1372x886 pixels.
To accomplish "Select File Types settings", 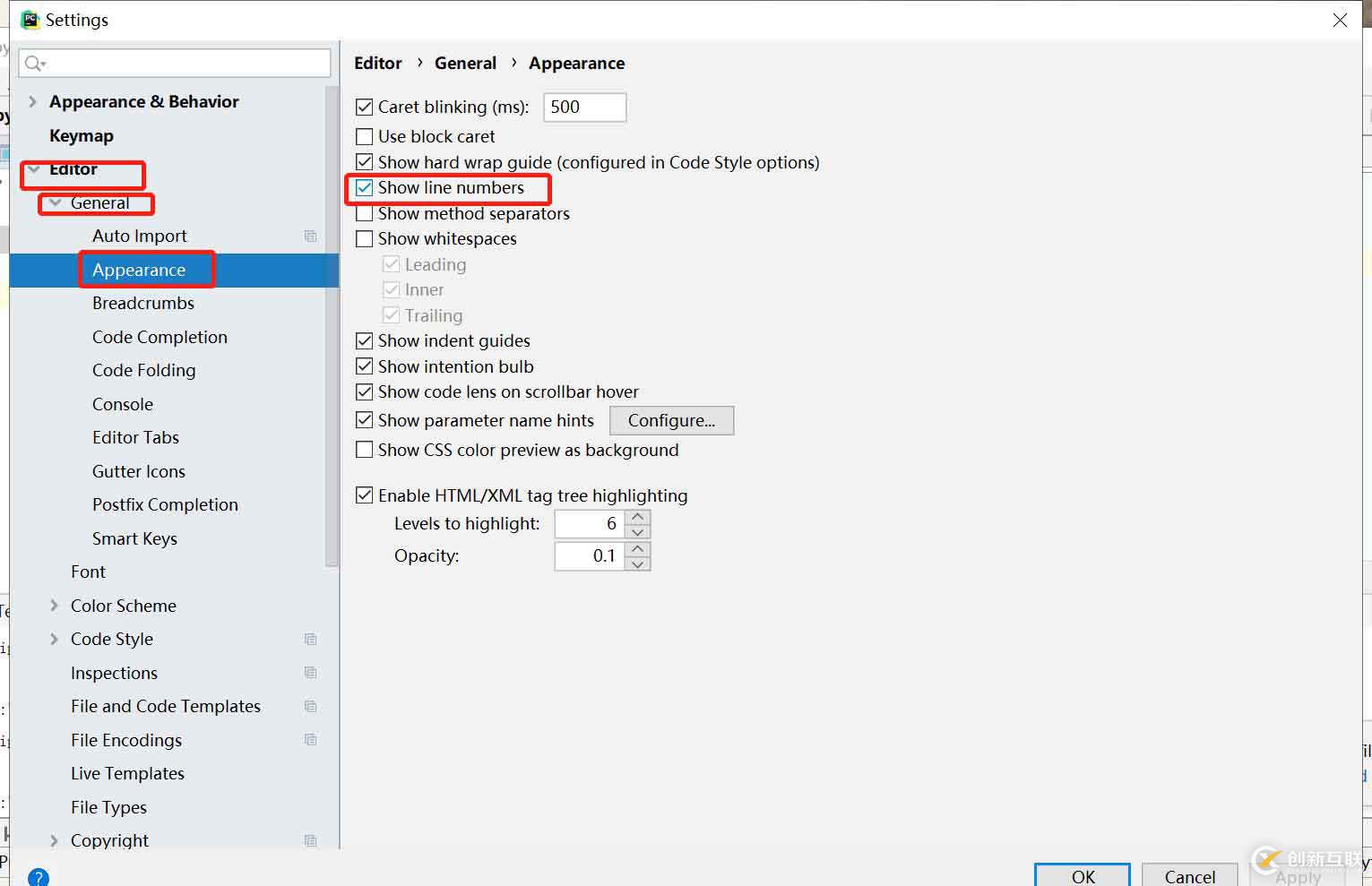I will point(108,807).
